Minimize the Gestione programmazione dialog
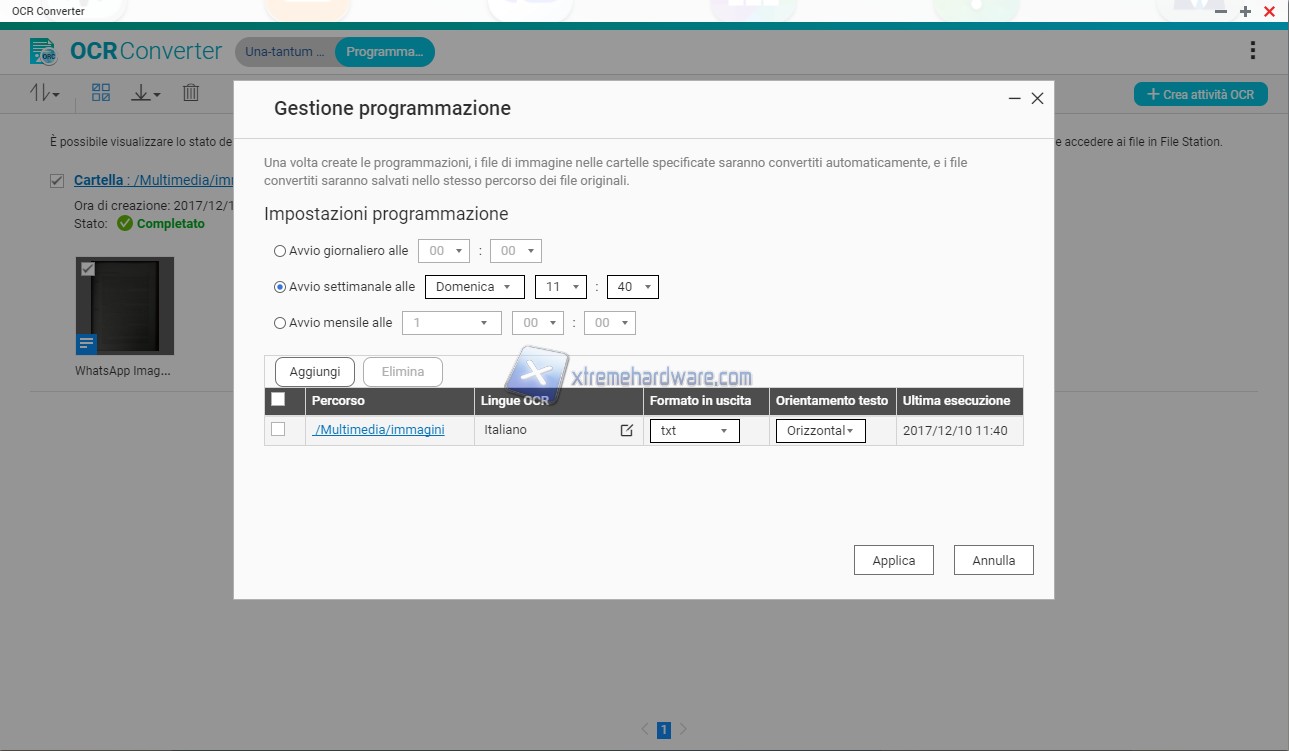 tap(1015, 99)
